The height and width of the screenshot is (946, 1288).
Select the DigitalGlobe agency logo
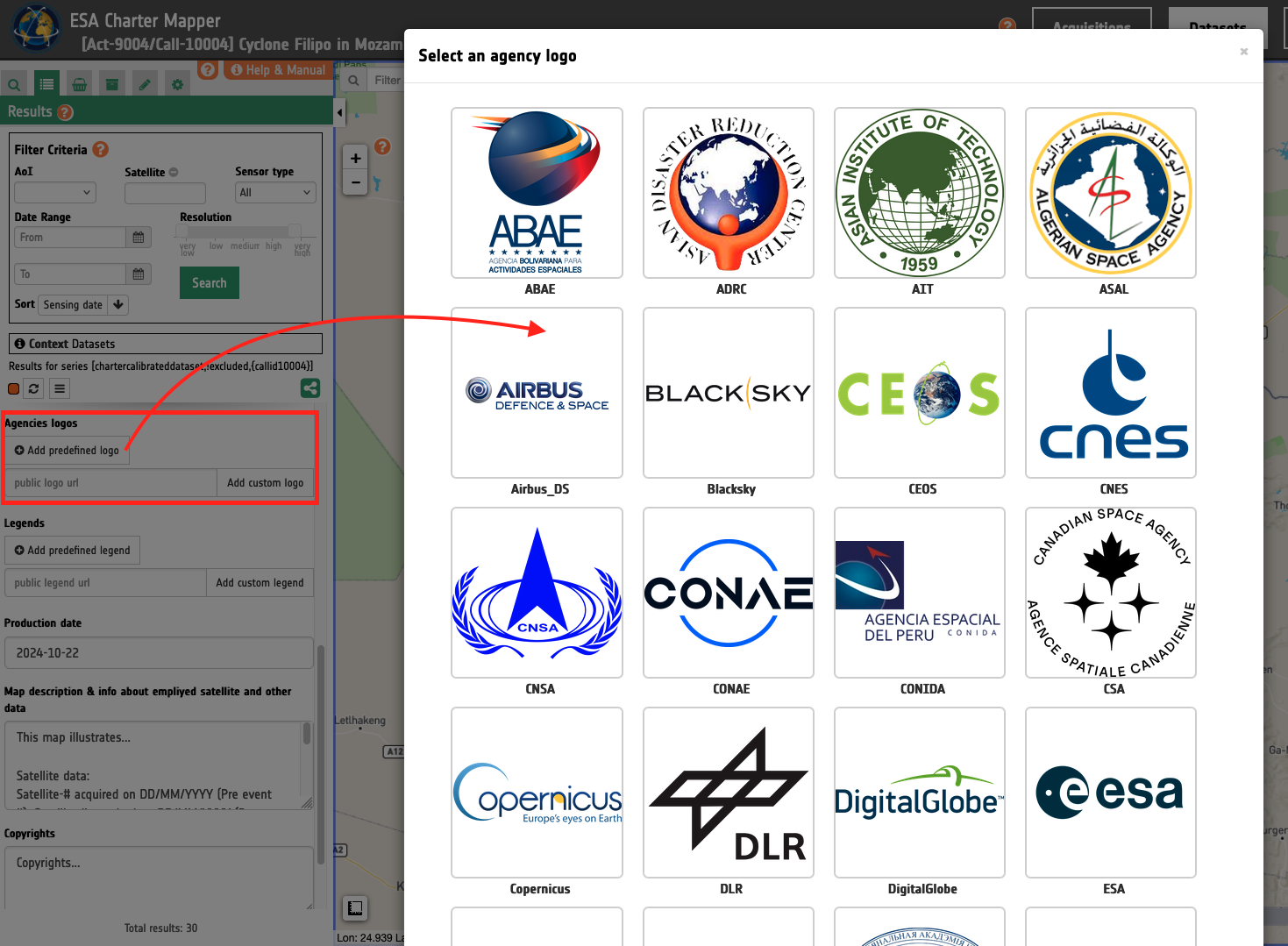click(x=920, y=793)
